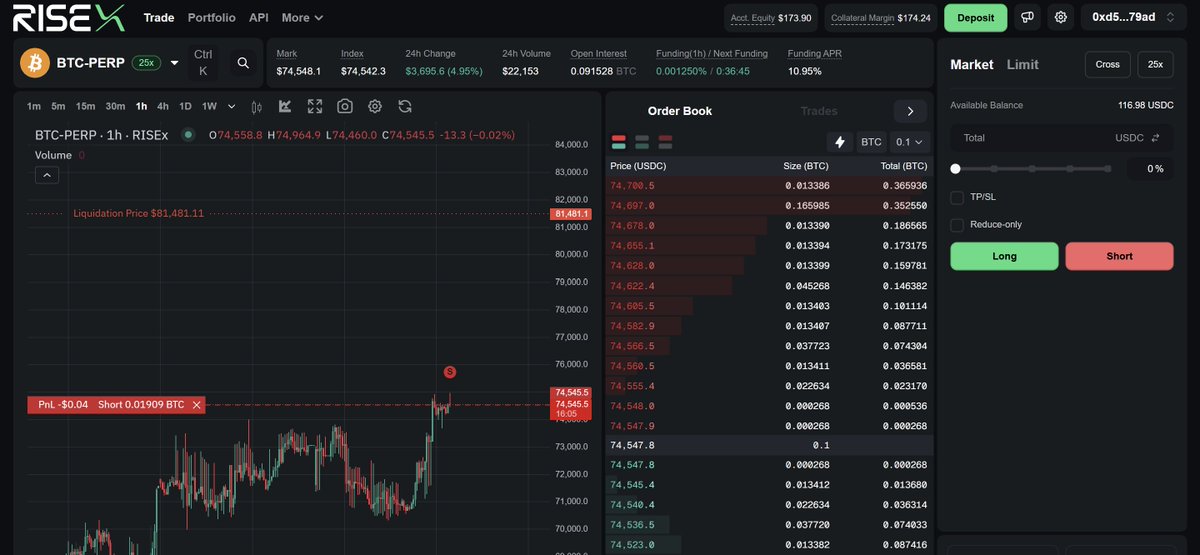Click the Liquidation Price $81,481.11 label

click(x=138, y=213)
